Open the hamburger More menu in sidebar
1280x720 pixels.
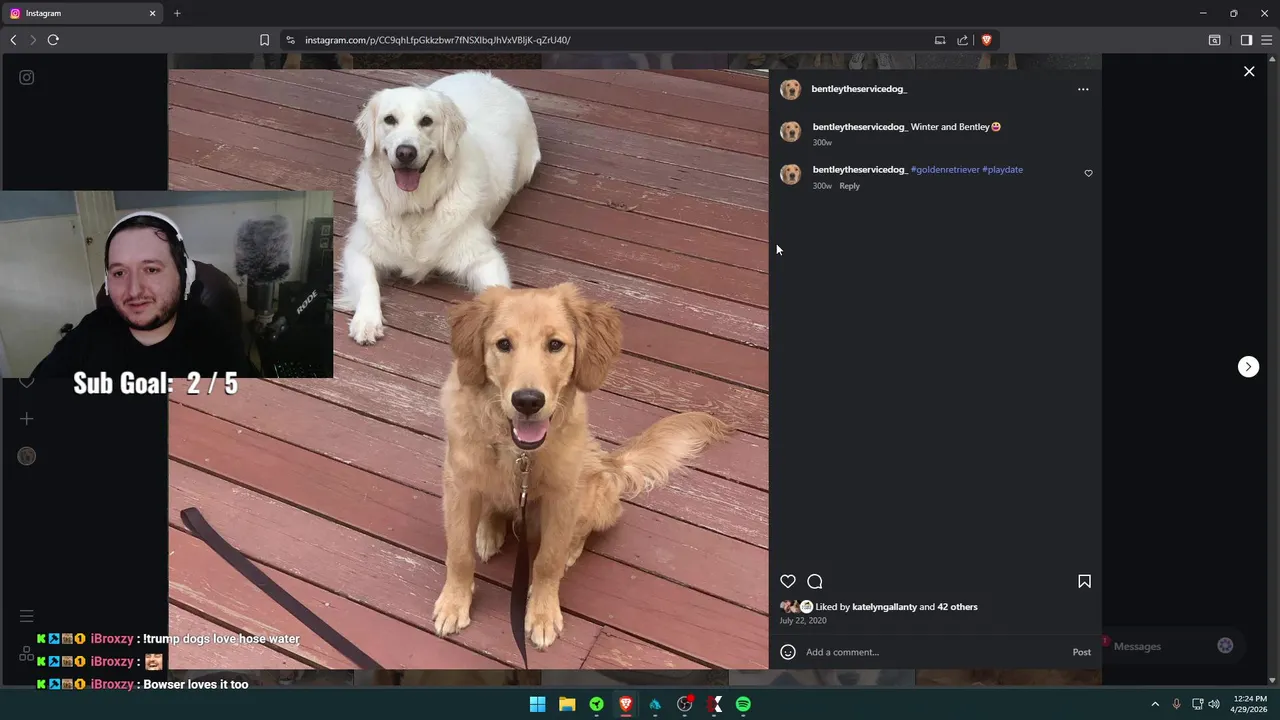point(27,616)
